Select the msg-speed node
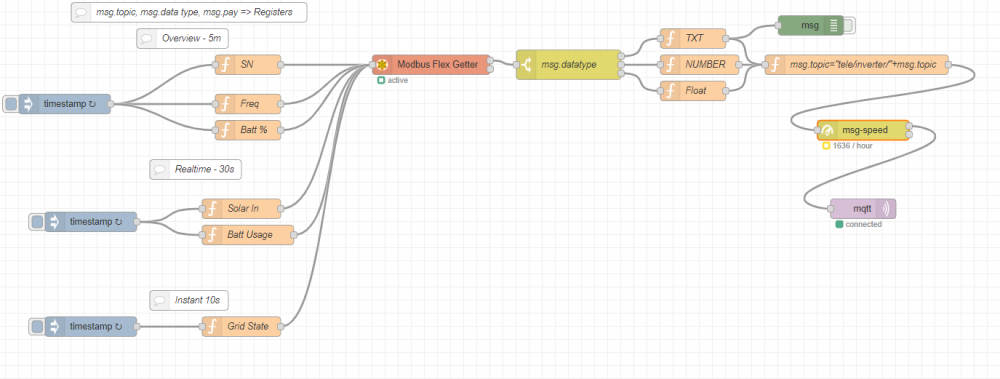The width and height of the screenshot is (1000, 379). (x=865, y=130)
